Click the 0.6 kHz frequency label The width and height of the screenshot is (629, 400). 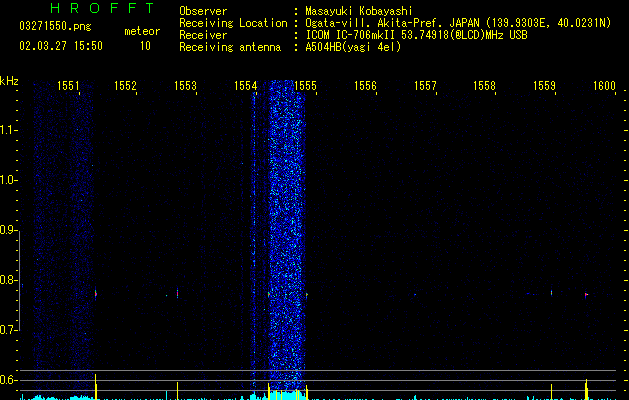(8, 380)
